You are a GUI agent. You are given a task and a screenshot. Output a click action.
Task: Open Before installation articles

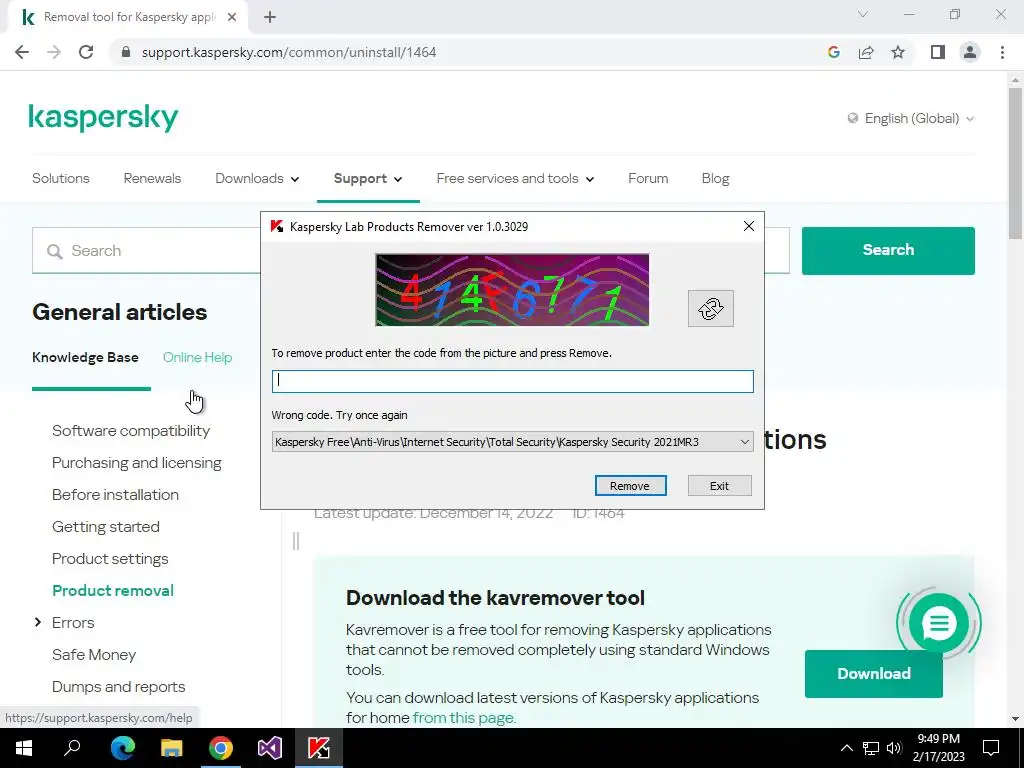click(115, 494)
